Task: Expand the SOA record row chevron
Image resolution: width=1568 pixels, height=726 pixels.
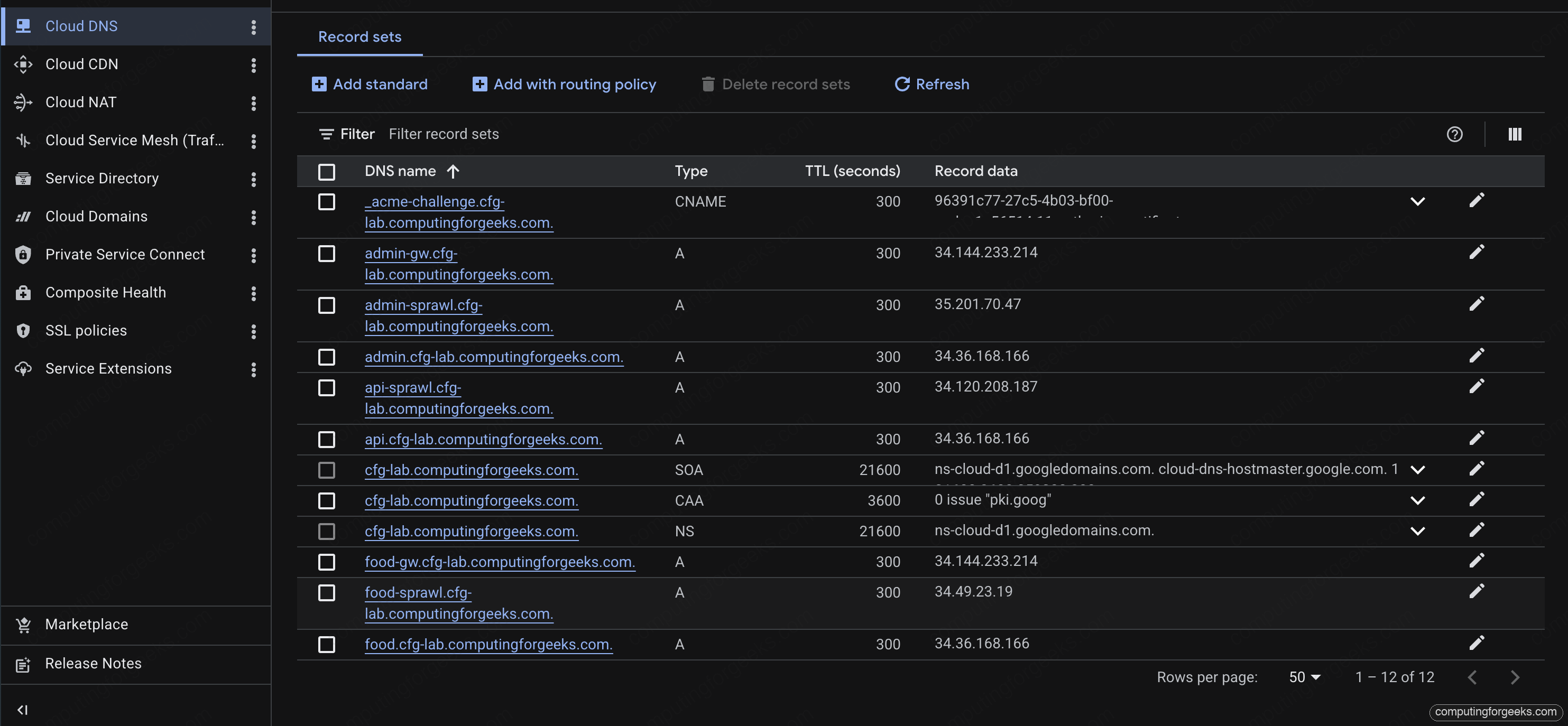Action: pos(1418,469)
